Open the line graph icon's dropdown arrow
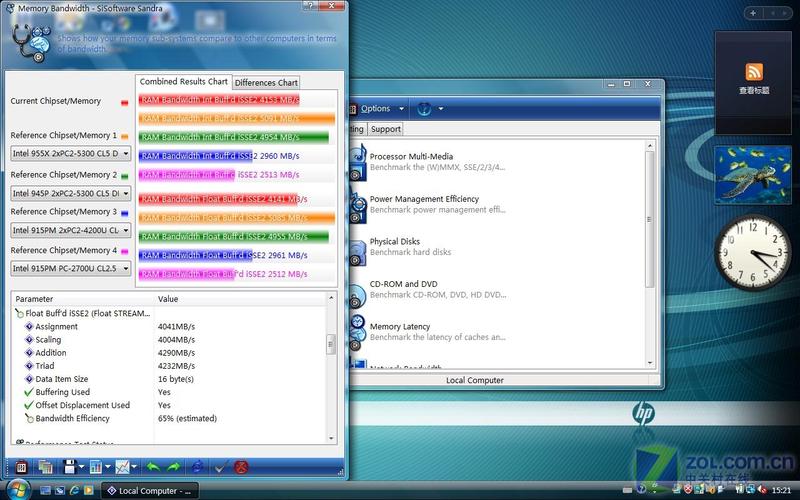Screen dimensions: 800x500 [134, 467]
